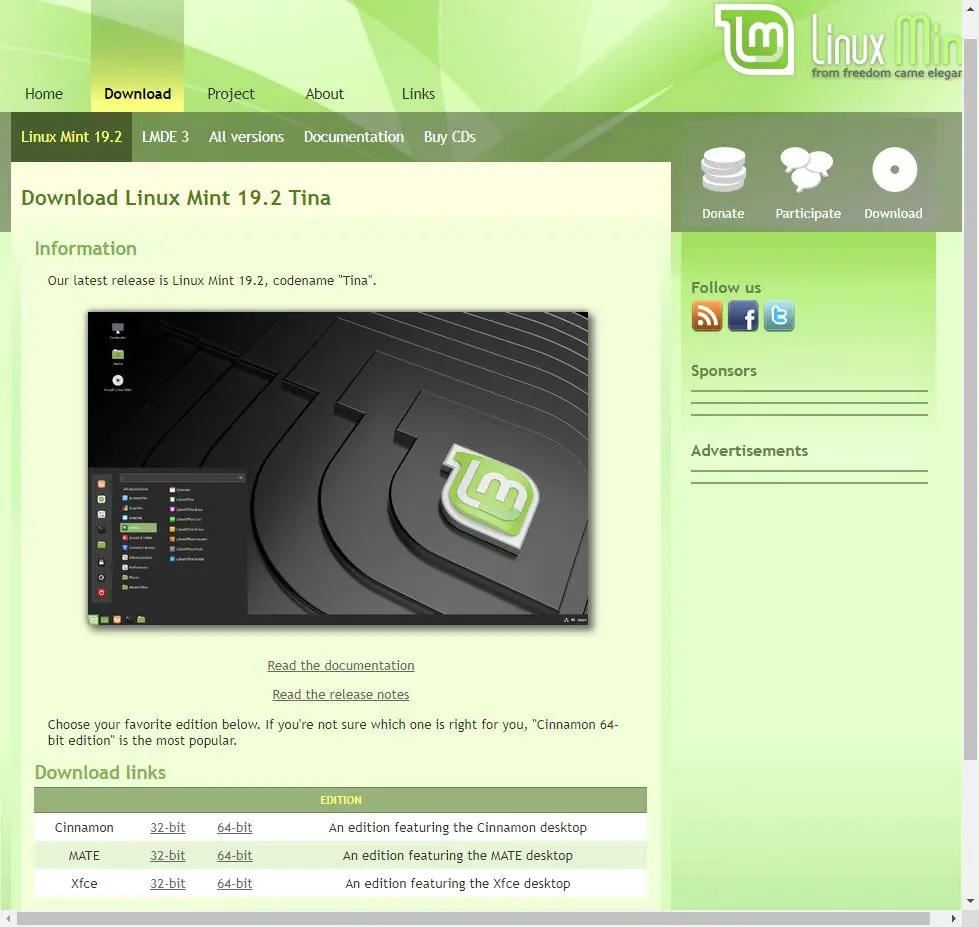Click the vertical scrollbar thumb

click(970, 400)
